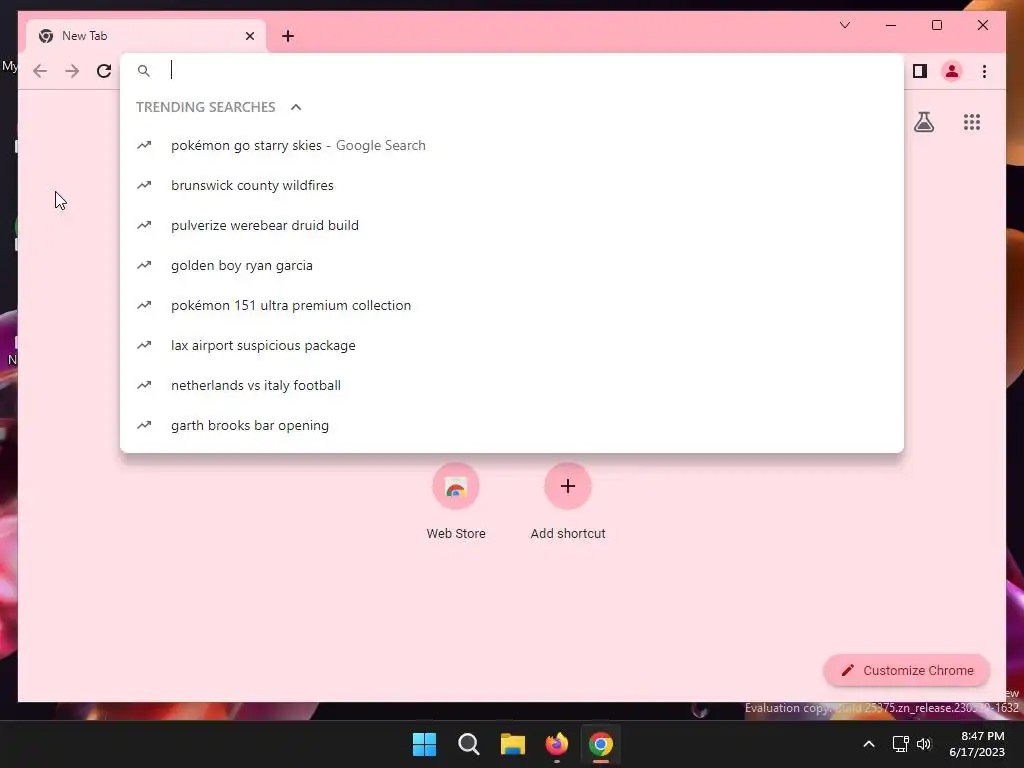1024x768 pixels.
Task: Select suggestion pulverize werebear druid build
Action: pos(512,225)
